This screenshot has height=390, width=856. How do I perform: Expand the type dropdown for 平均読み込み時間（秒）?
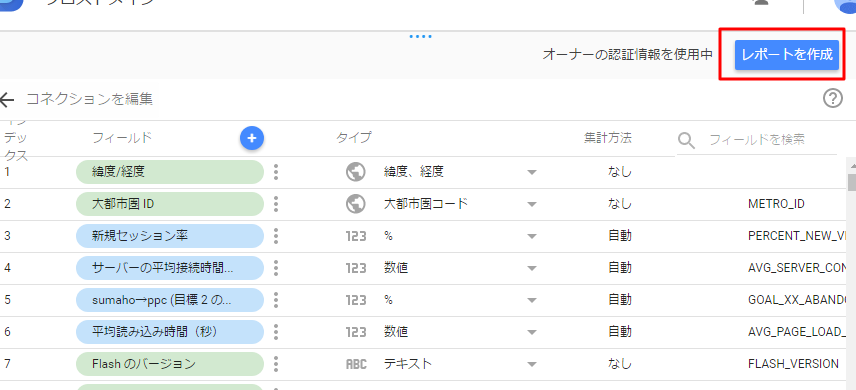click(x=532, y=332)
